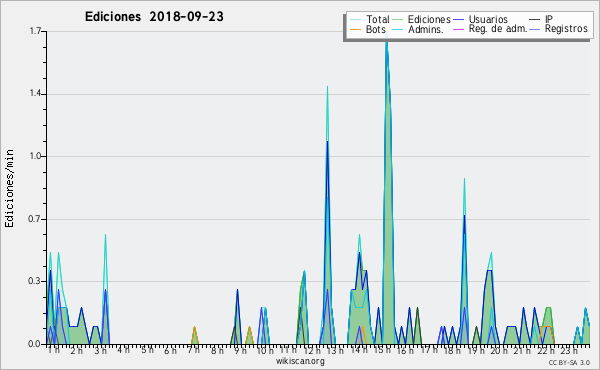The height and width of the screenshot is (370, 600).
Task: Click the '20 h' x-axis label
Action: [x=499, y=350]
